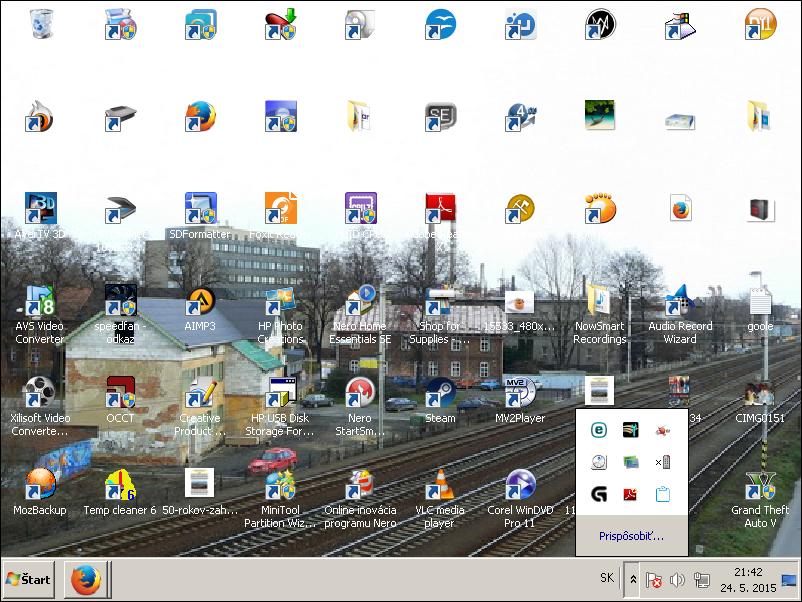This screenshot has height=602, width=802.
Task: Click remote control icon in tray popup
Action: coord(663,462)
